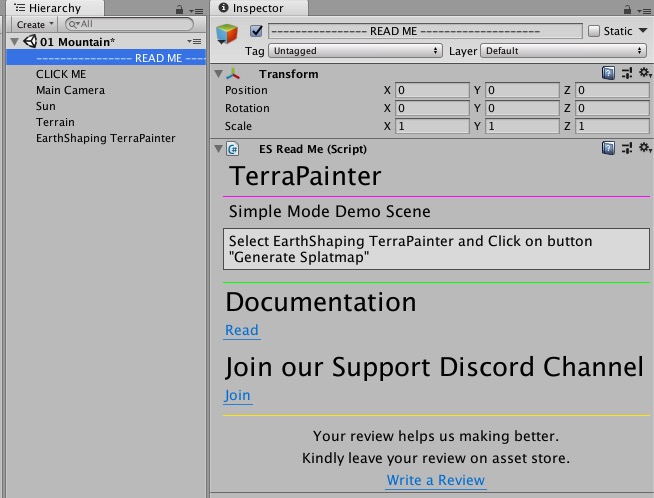Click the Generate Splatmap instruction box

click(436, 249)
